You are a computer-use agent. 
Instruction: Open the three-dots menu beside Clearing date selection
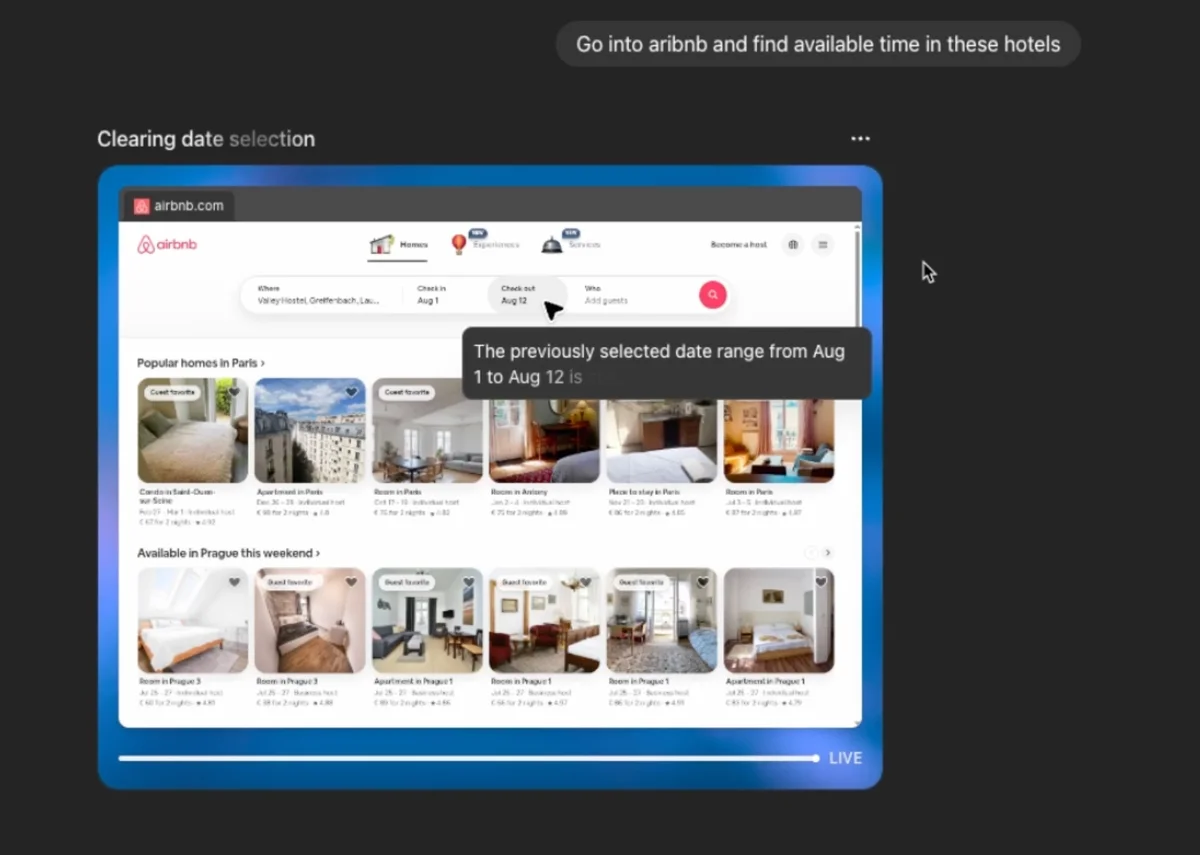coord(860,139)
